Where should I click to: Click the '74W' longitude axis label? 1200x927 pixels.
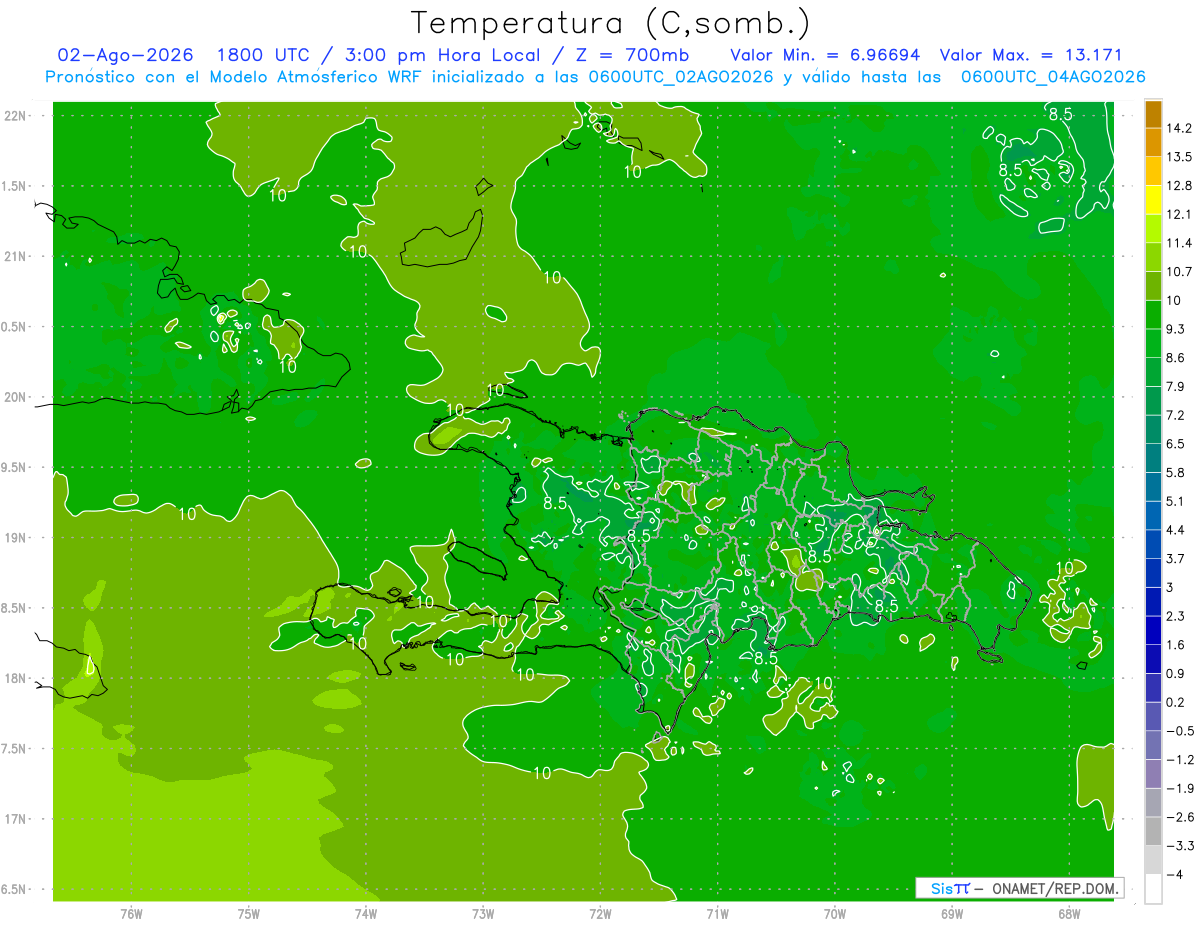[x=366, y=913]
